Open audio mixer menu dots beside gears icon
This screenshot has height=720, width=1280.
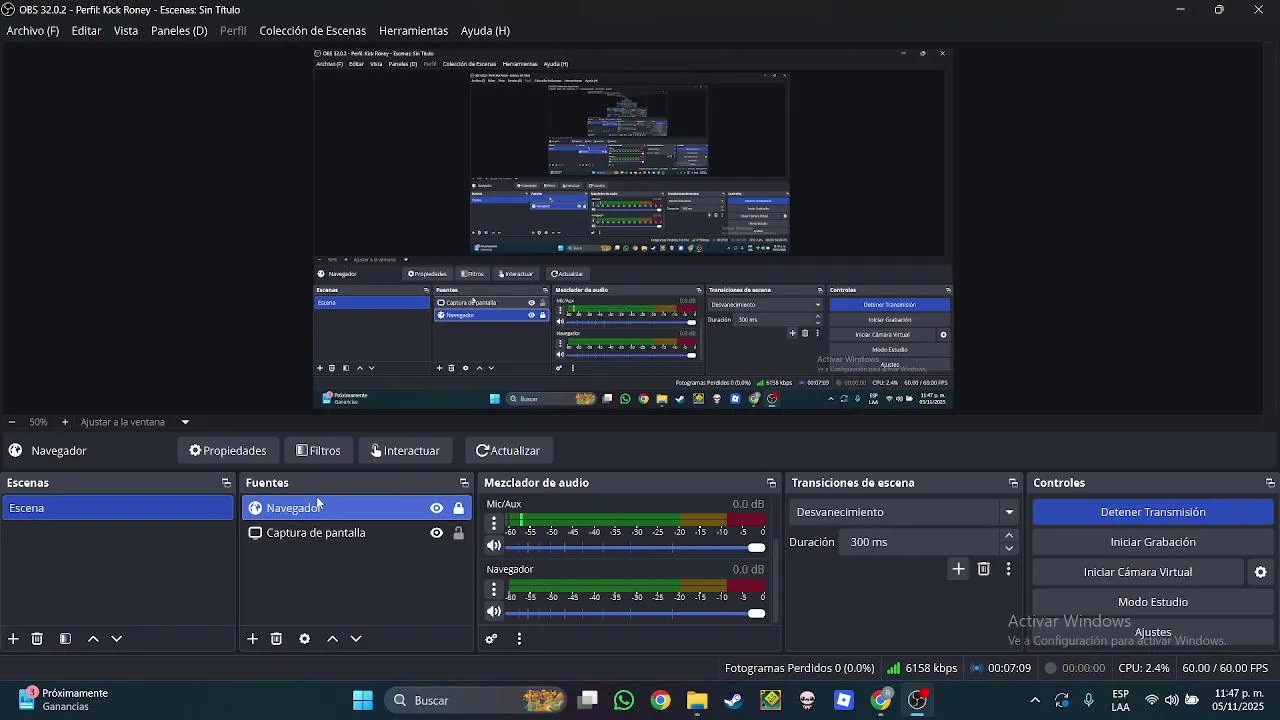(x=519, y=639)
